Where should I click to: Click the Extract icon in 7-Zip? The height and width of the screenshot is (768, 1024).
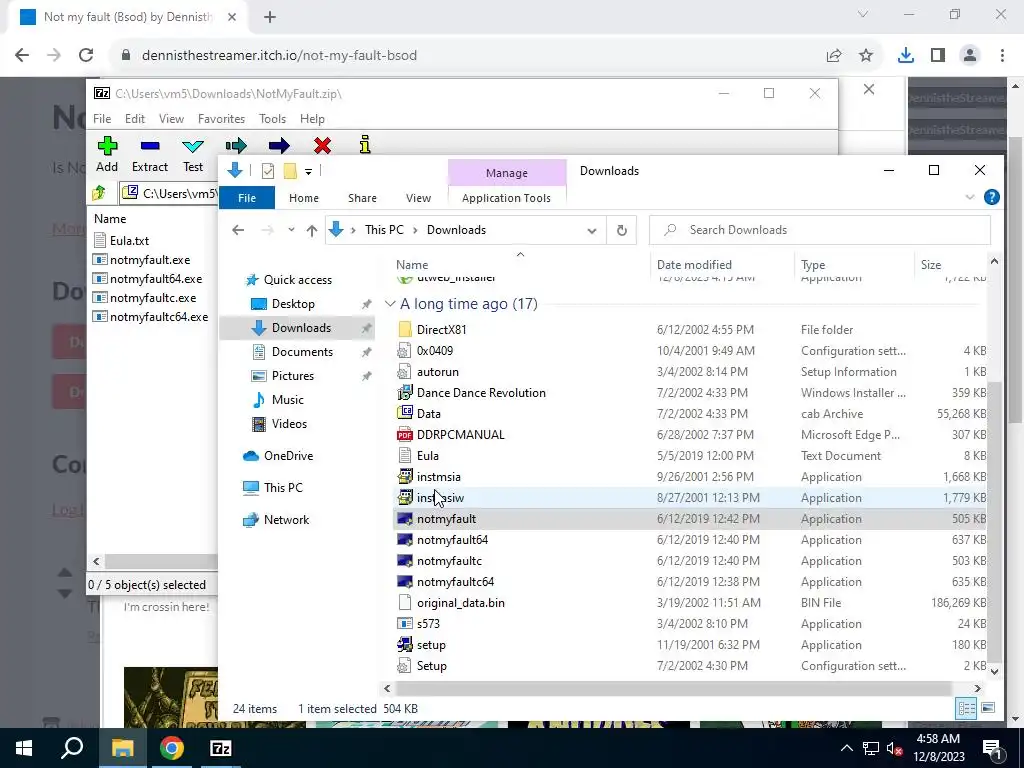150,146
